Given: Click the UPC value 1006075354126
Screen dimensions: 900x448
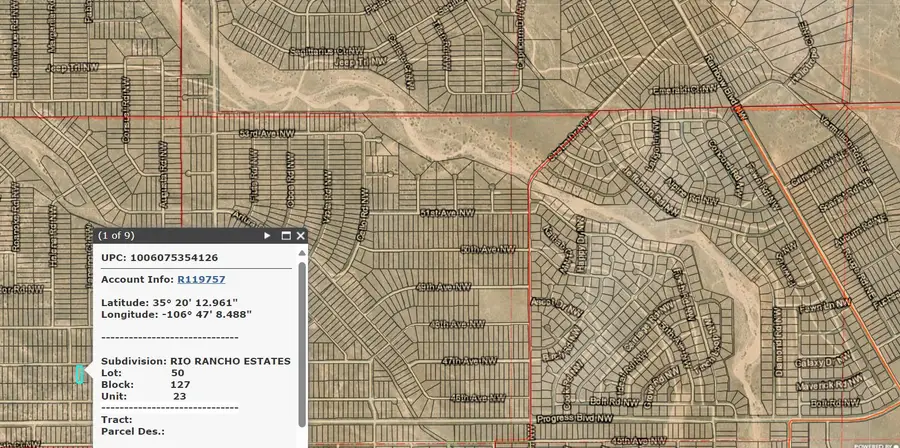Looking at the screenshot, I should 174,258.
